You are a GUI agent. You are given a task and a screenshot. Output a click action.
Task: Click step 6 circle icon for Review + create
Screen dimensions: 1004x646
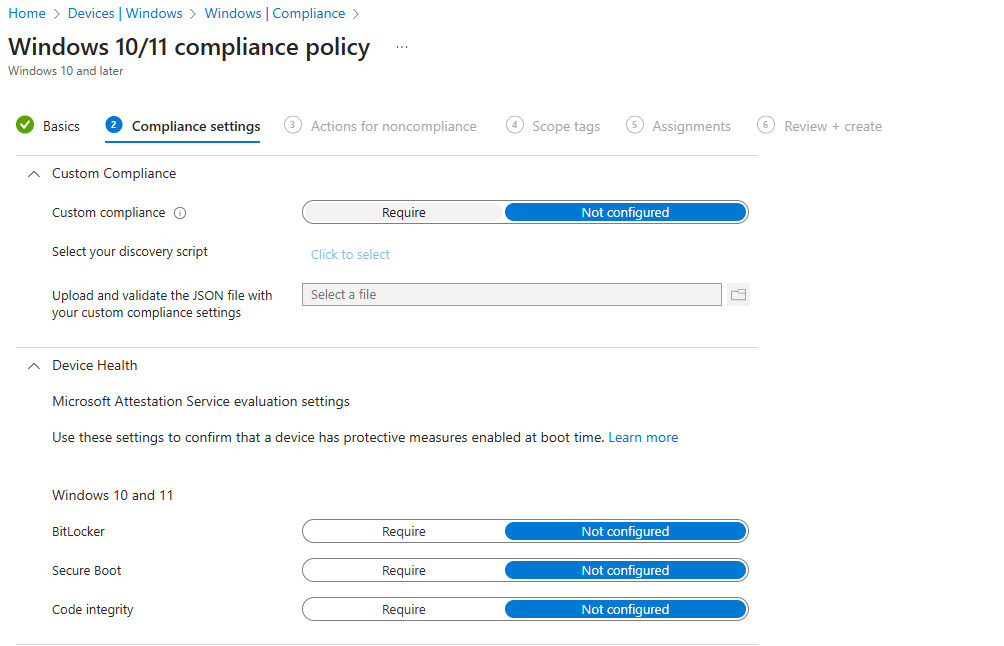(x=766, y=125)
